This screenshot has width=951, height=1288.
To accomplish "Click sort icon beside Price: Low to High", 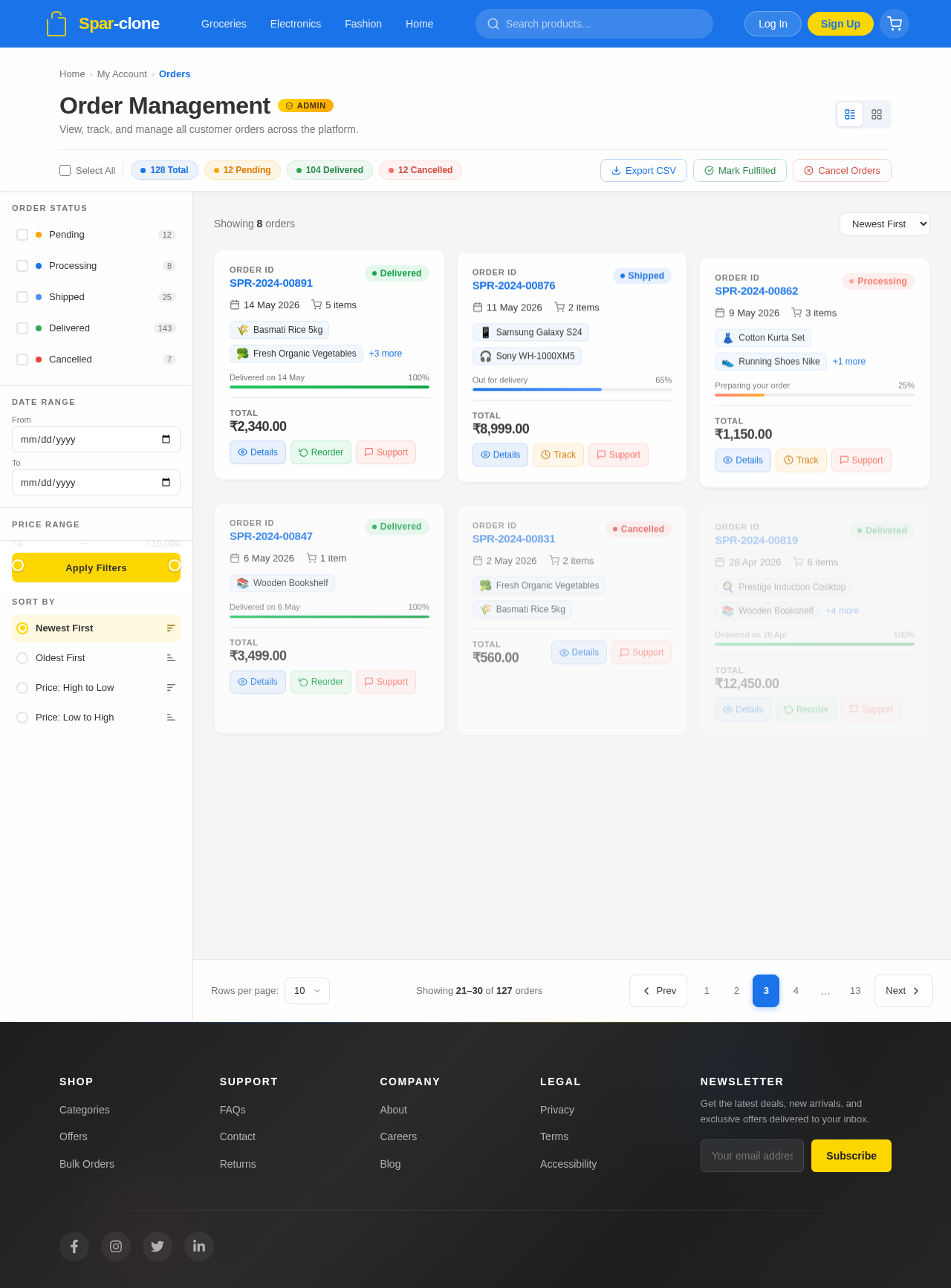I will point(171,718).
